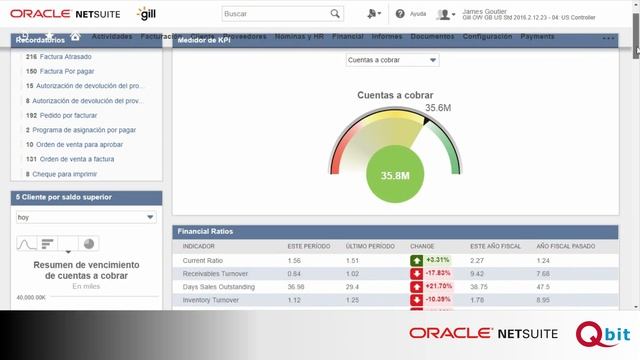This screenshot has height=360, width=640.
Task: Click the 35.6M gauge threshold label
Action: click(438, 108)
